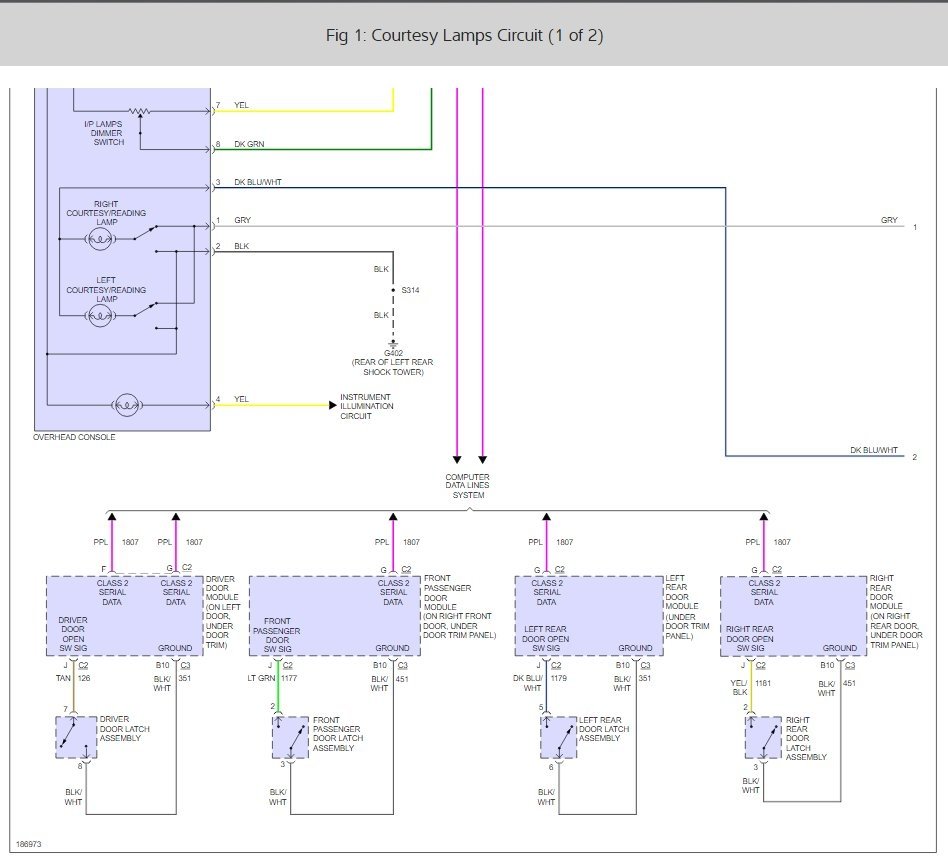Select the "(REAR OF LEFT REAR SHOCK TOWER)" note
Screen dimensions: 948x858
pyautogui.click(x=393, y=367)
